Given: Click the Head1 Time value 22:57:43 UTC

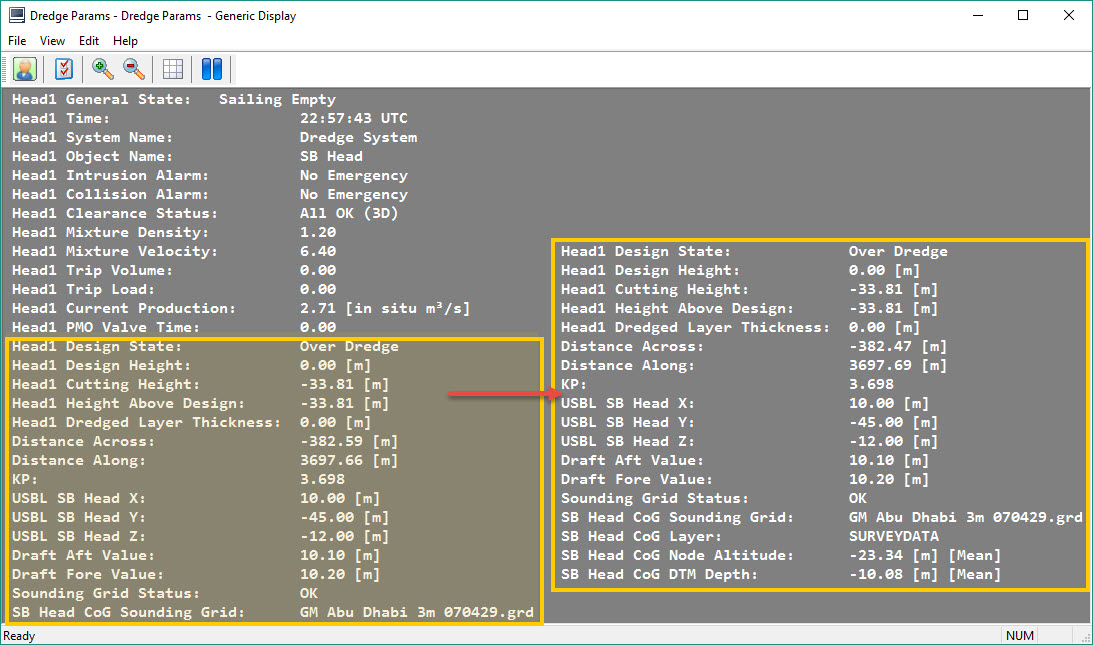Looking at the screenshot, I should coord(353,118).
